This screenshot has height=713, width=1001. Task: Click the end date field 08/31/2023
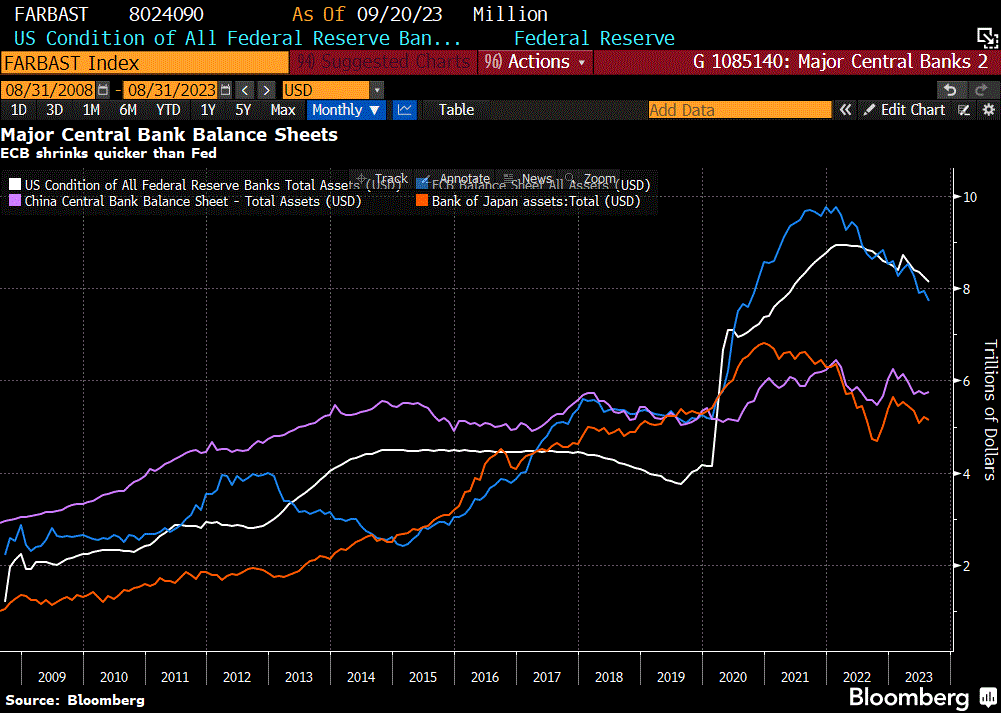[171, 90]
